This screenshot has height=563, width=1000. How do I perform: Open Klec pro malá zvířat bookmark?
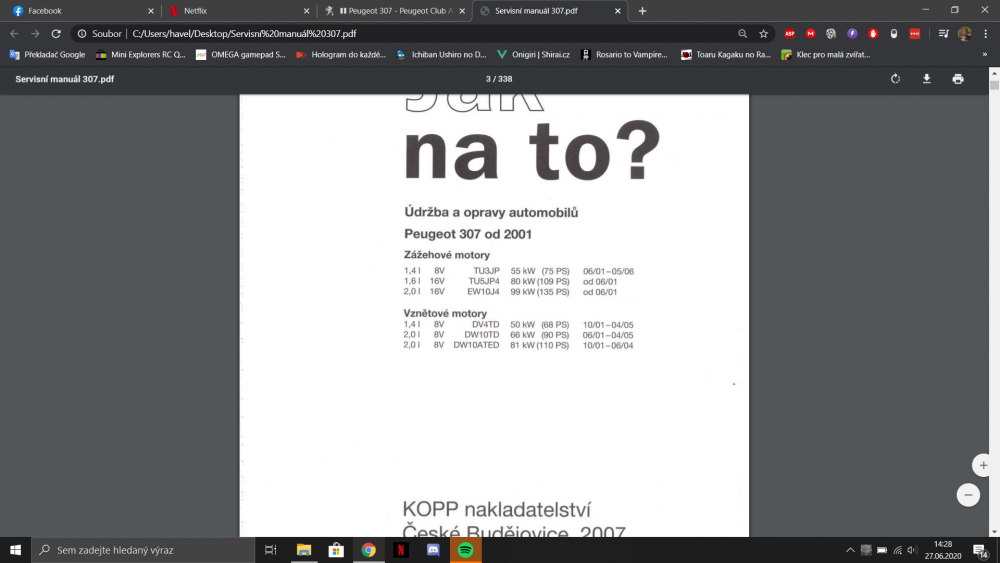click(825, 55)
